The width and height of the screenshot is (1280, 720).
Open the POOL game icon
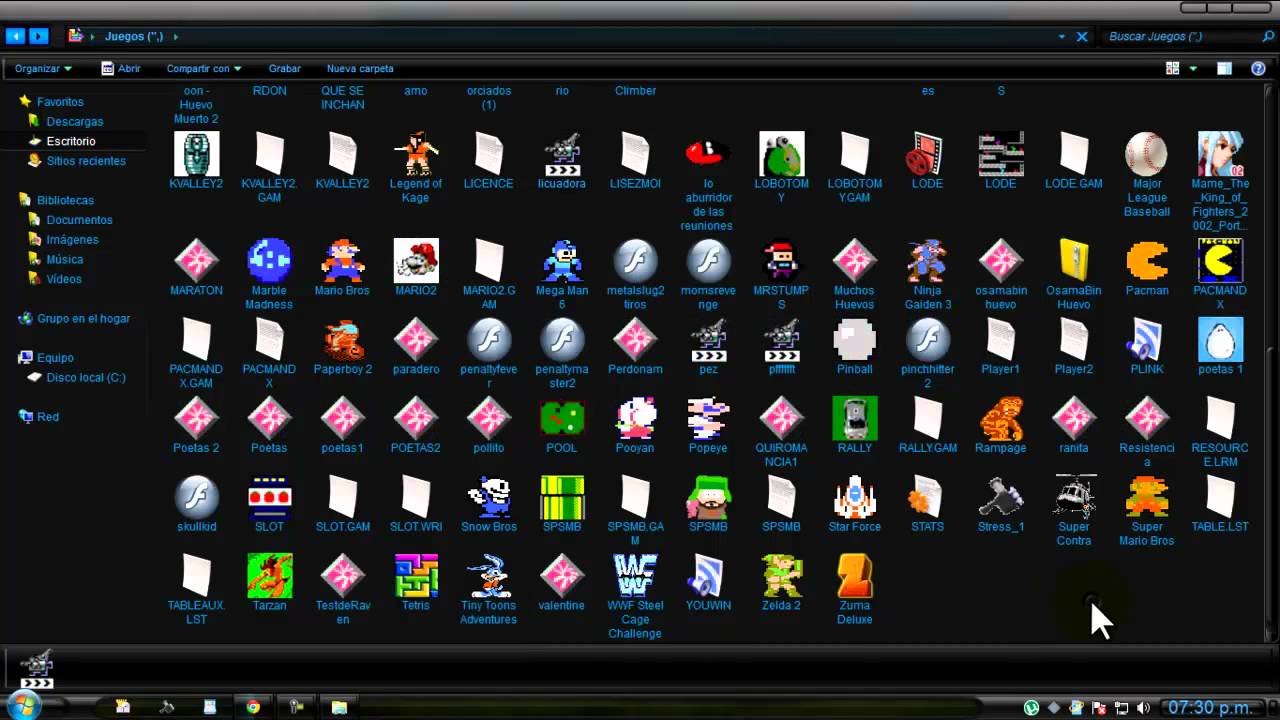(x=562, y=418)
